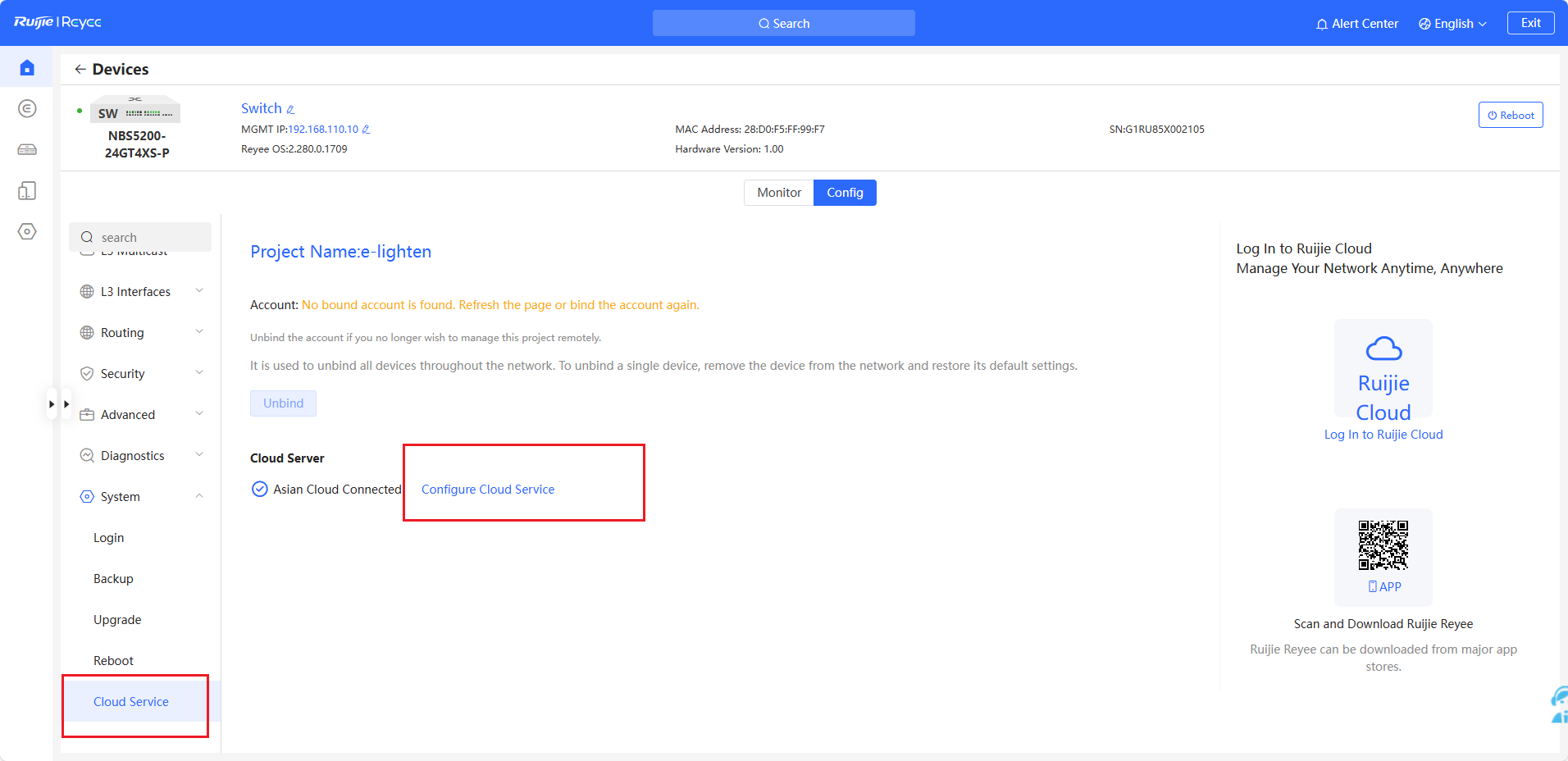Image resolution: width=1568 pixels, height=761 pixels.
Task: Open Configure Cloud Service link
Action: pos(488,490)
